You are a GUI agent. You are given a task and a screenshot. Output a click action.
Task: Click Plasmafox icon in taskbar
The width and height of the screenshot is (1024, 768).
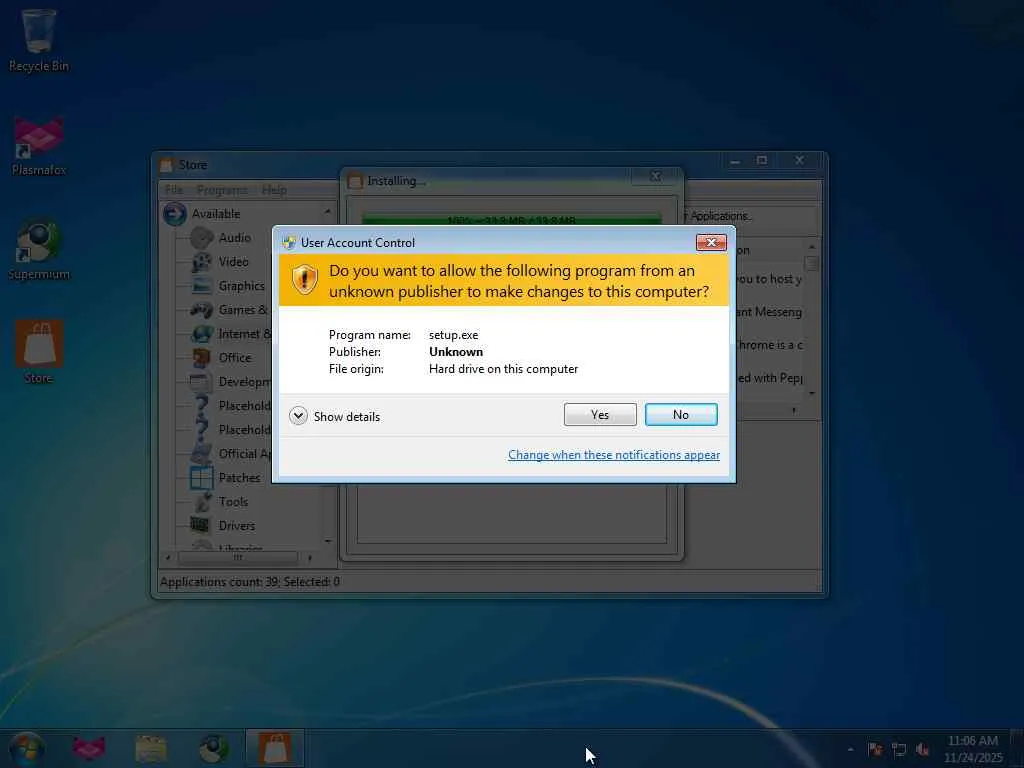pyautogui.click(x=88, y=748)
